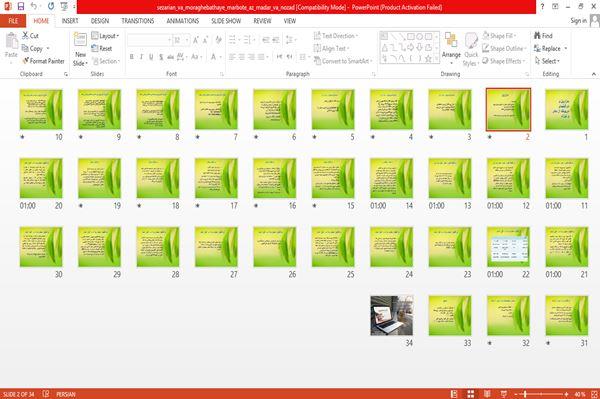
Task: Start Slide Show from status bar
Action: click(504, 394)
